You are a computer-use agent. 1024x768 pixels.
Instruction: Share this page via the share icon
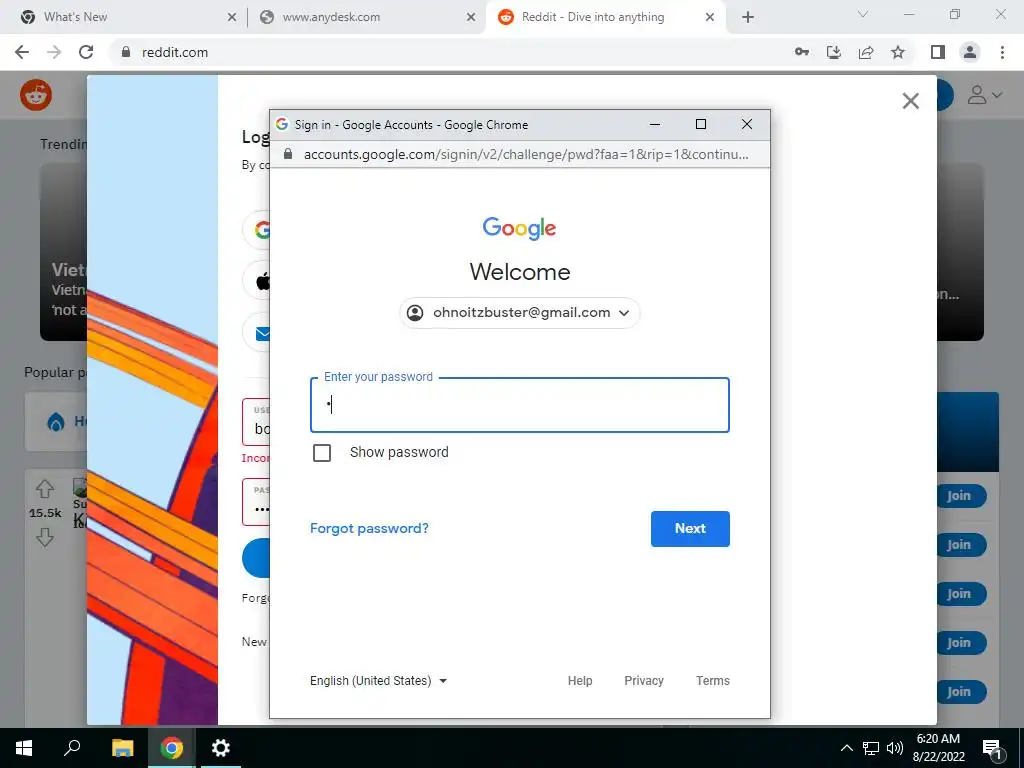pos(866,52)
